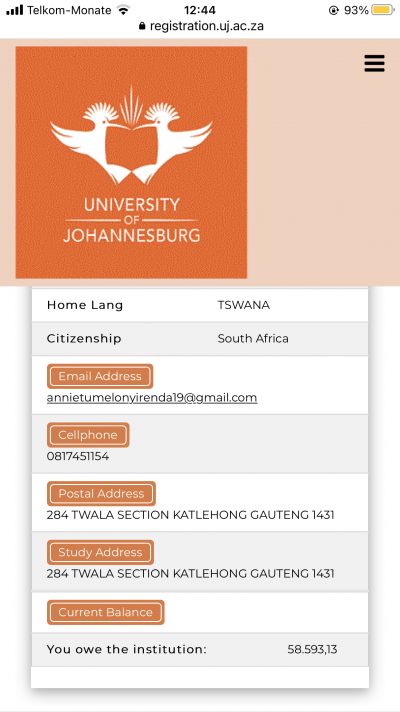This screenshot has width=400, height=712.
Task: Tap the cellular signal bars icon
Action: coord(15,10)
